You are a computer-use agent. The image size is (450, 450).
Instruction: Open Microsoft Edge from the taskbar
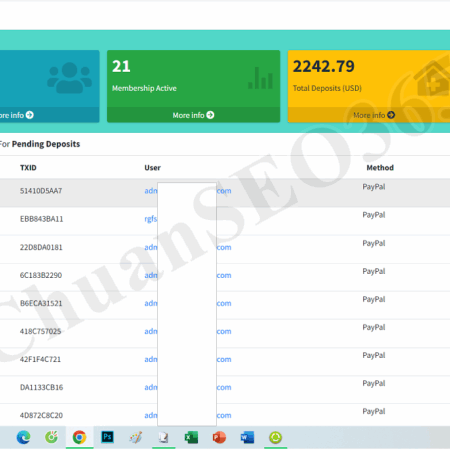23,437
